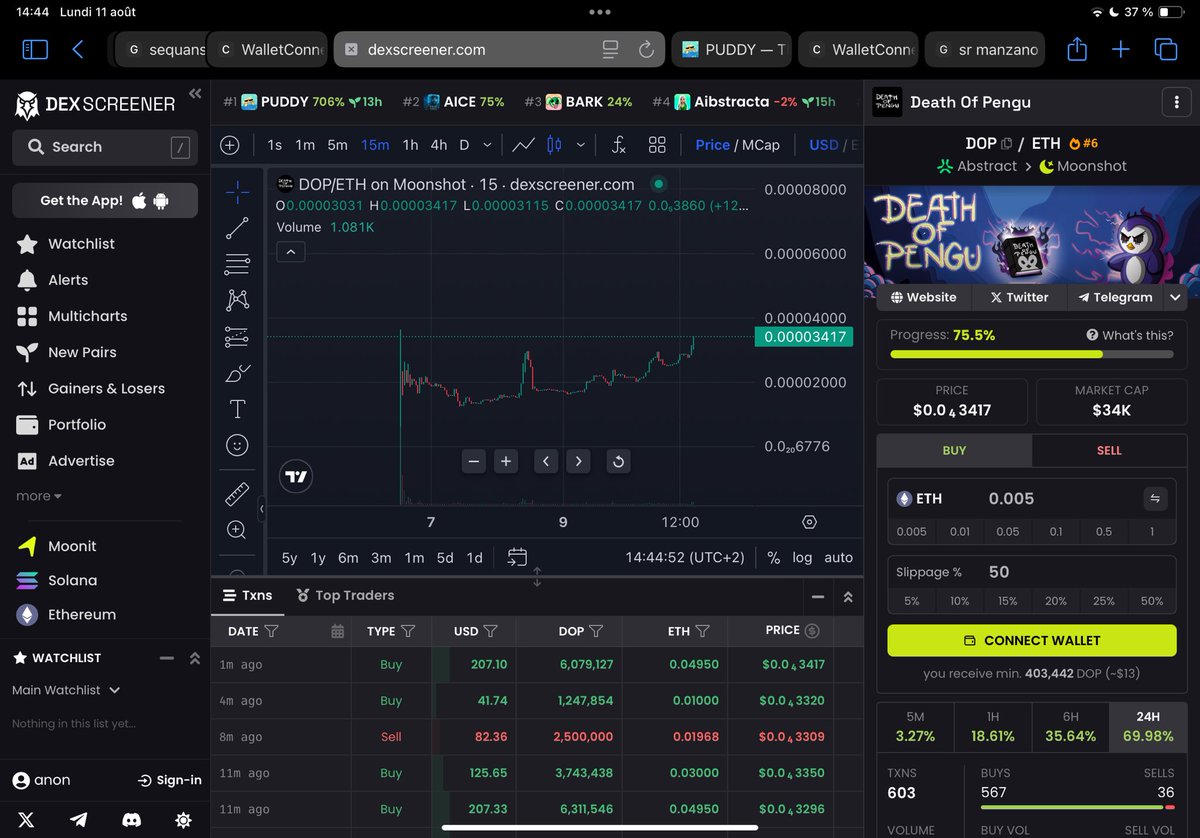Select the 5M stats period
Image resolution: width=1200 pixels, height=838 pixels.
click(x=915, y=727)
